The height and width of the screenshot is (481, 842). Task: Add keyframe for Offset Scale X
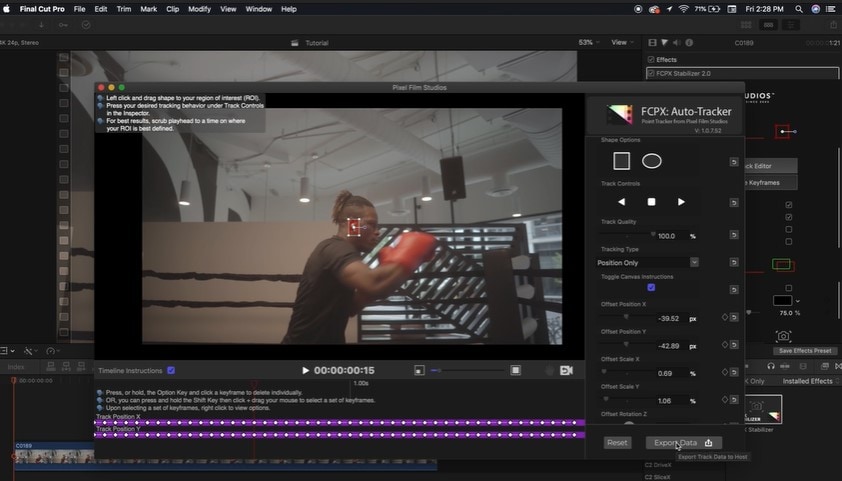[724, 372]
